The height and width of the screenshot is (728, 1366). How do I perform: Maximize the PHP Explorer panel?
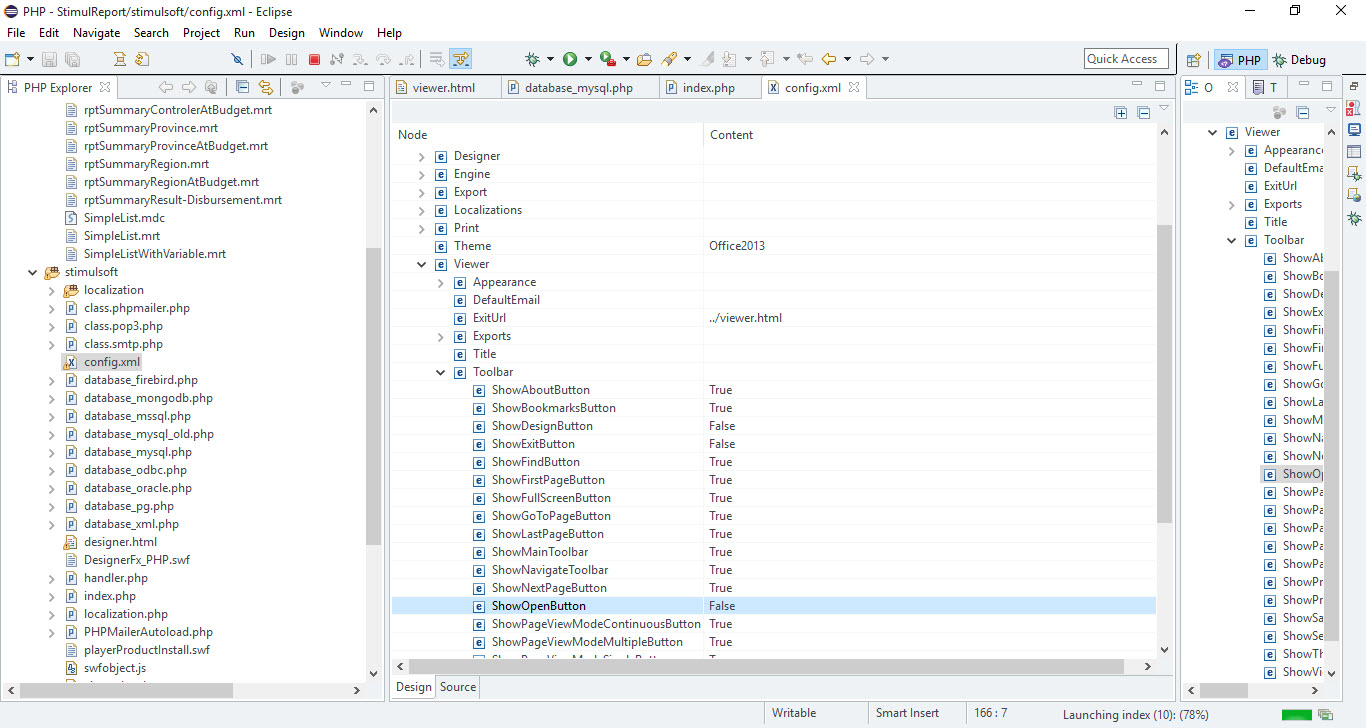click(369, 86)
